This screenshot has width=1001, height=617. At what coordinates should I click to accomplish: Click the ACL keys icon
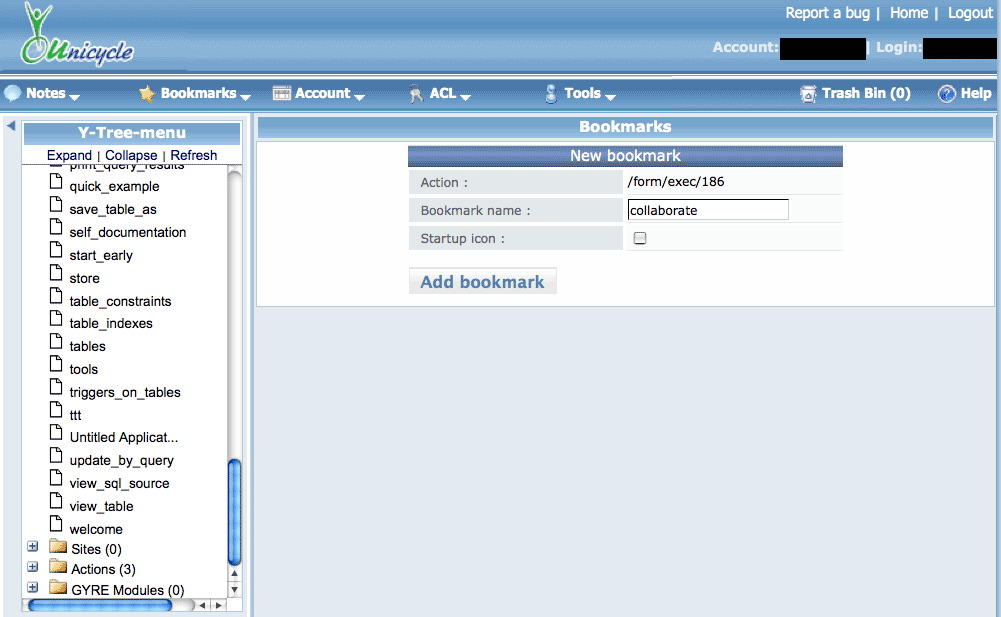coord(416,94)
